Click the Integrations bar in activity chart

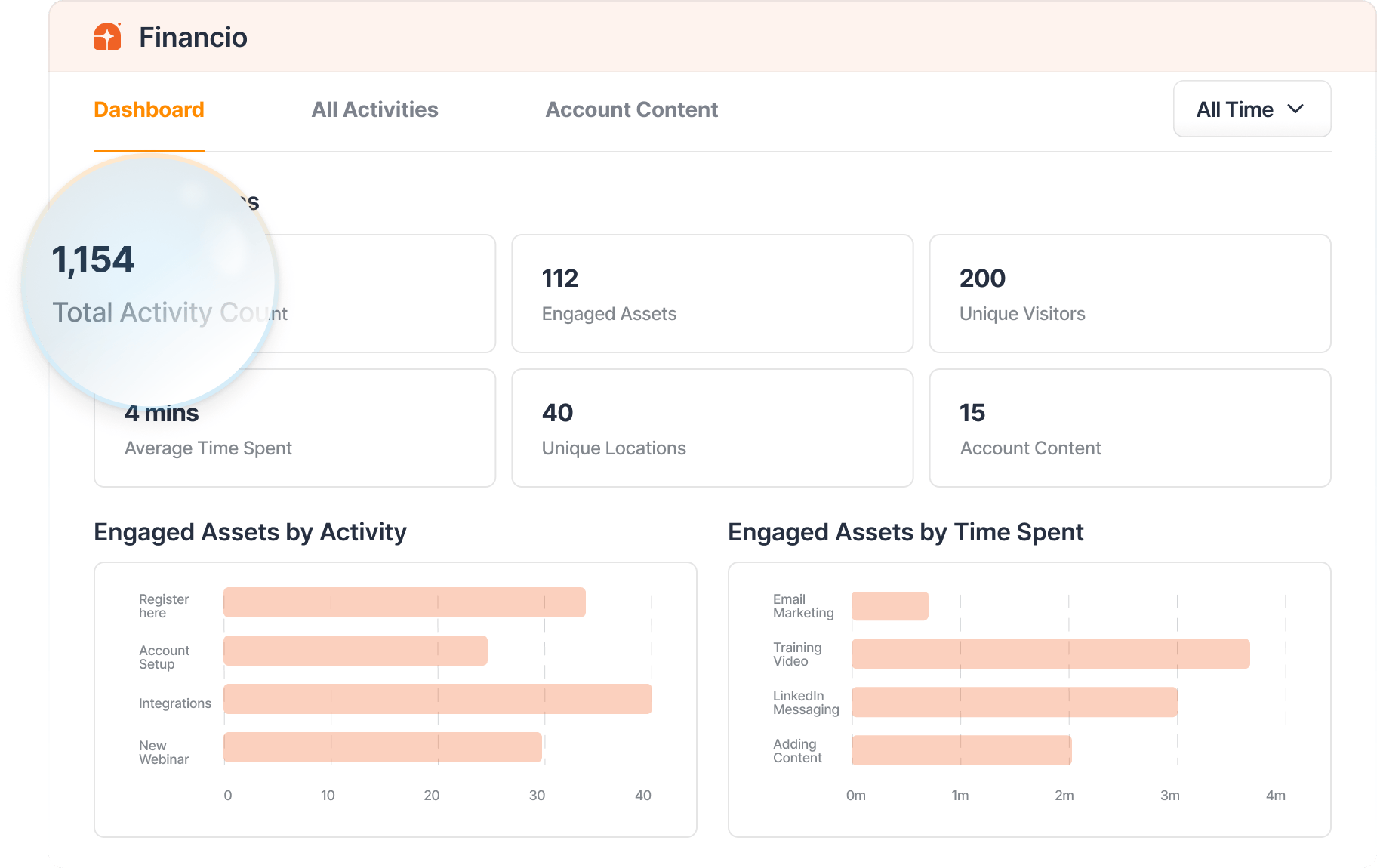coord(437,699)
